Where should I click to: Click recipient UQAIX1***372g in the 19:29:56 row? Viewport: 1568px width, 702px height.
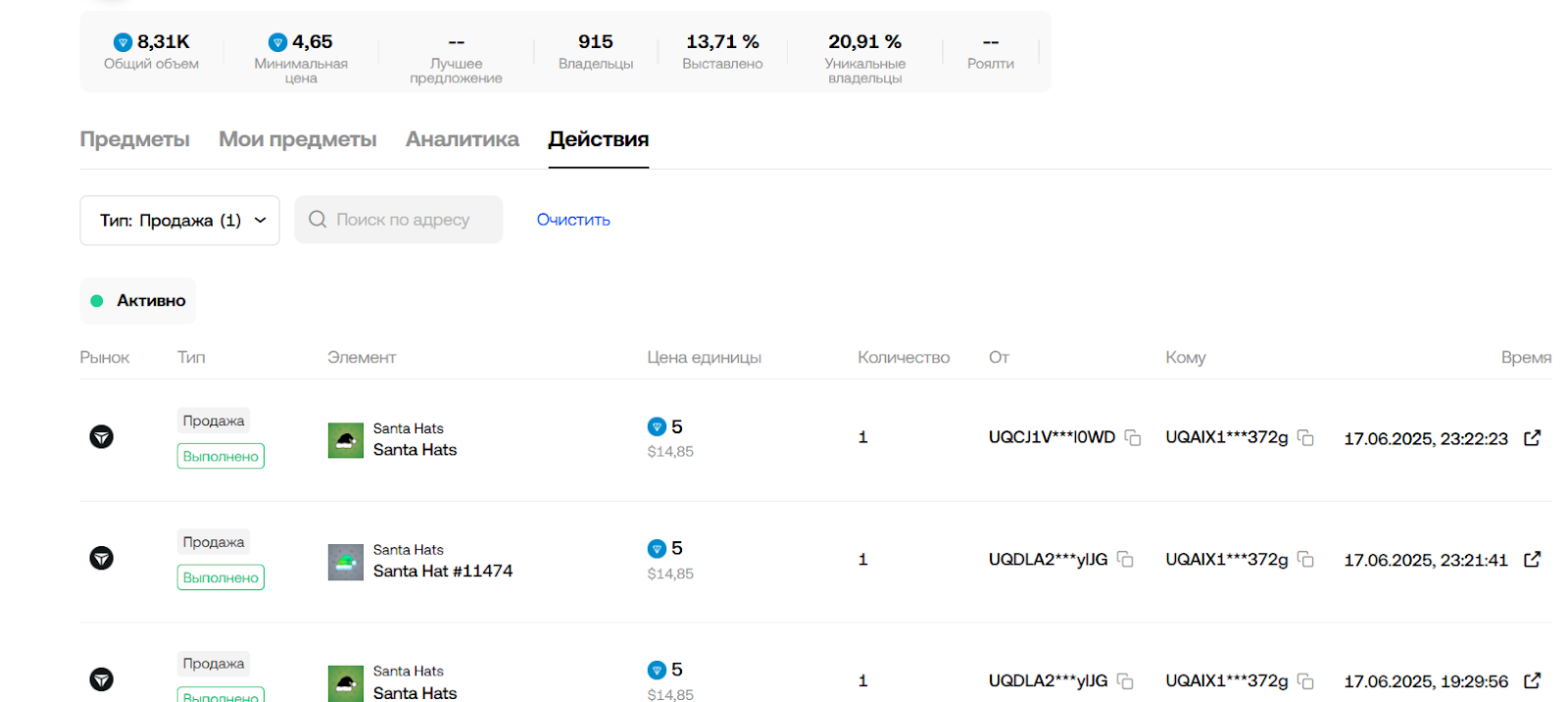(1227, 680)
